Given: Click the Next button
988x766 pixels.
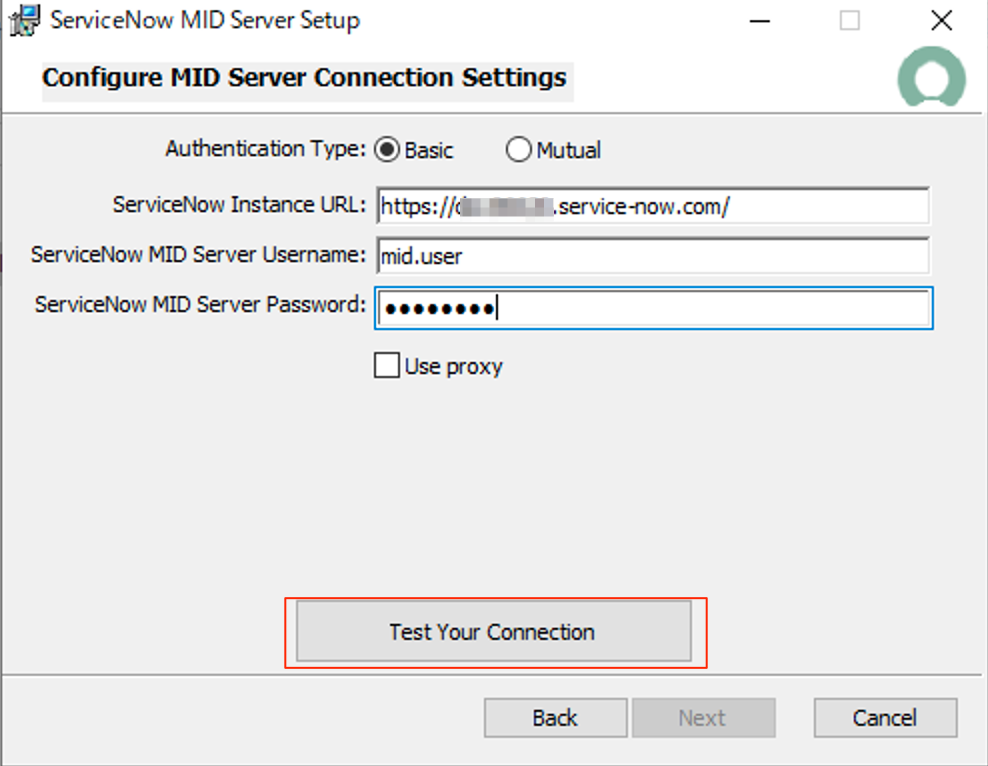Looking at the screenshot, I should (x=703, y=717).
